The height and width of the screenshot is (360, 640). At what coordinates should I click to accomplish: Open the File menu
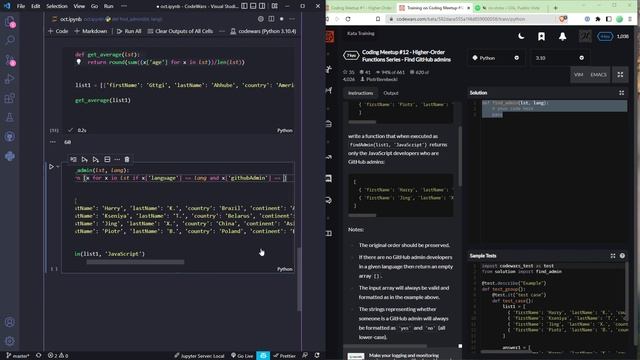point(21,6)
